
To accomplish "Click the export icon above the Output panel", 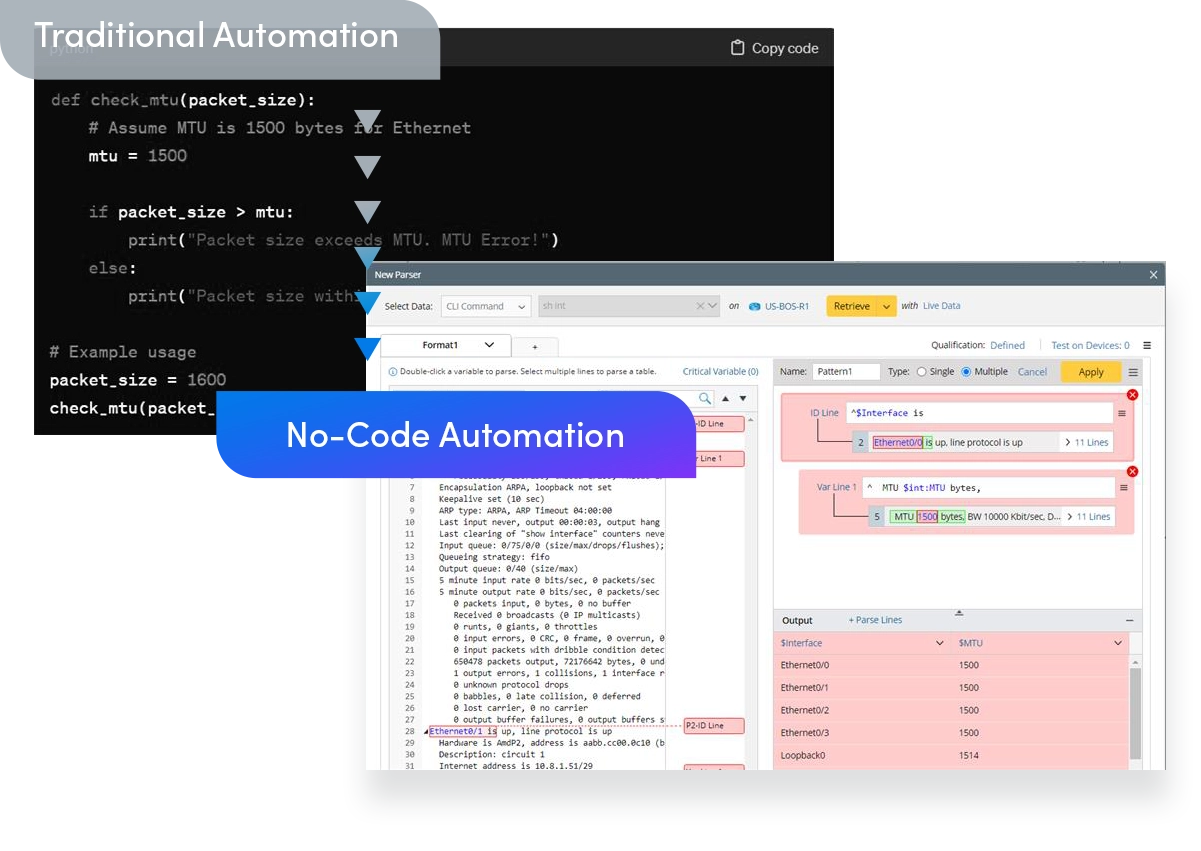I will pos(960,611).
